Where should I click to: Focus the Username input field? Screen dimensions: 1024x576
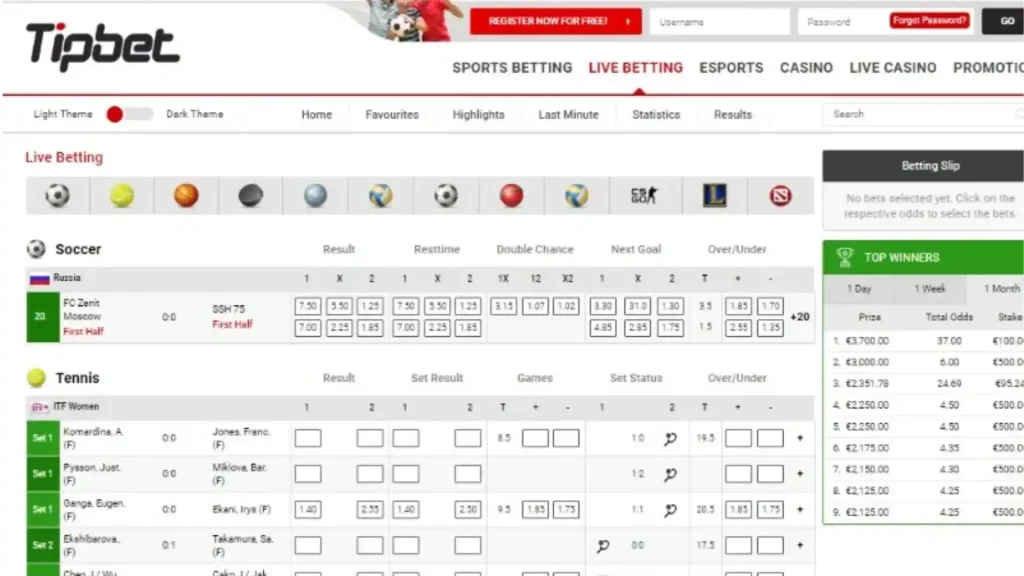(720, 22)
